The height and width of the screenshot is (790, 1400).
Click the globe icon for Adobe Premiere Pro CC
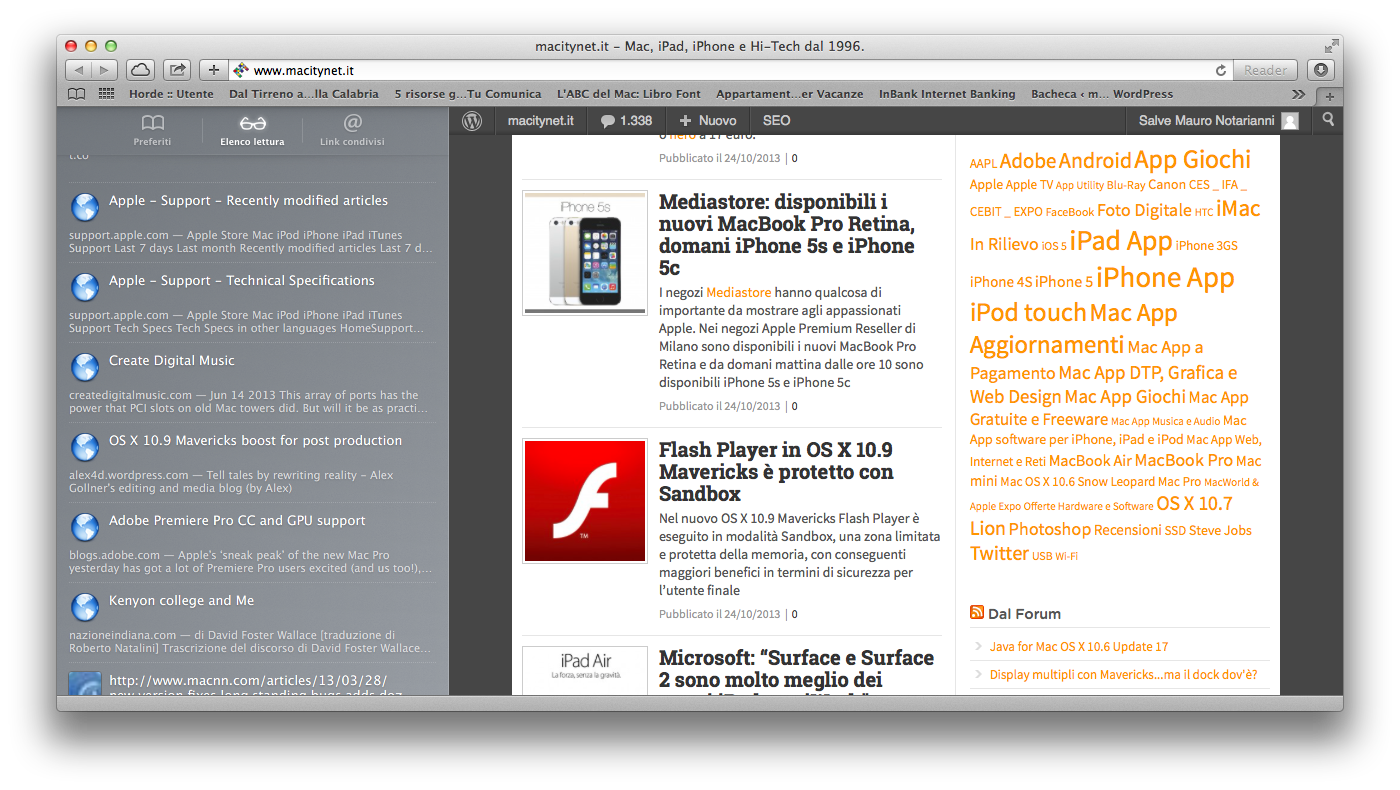point(85,527)
